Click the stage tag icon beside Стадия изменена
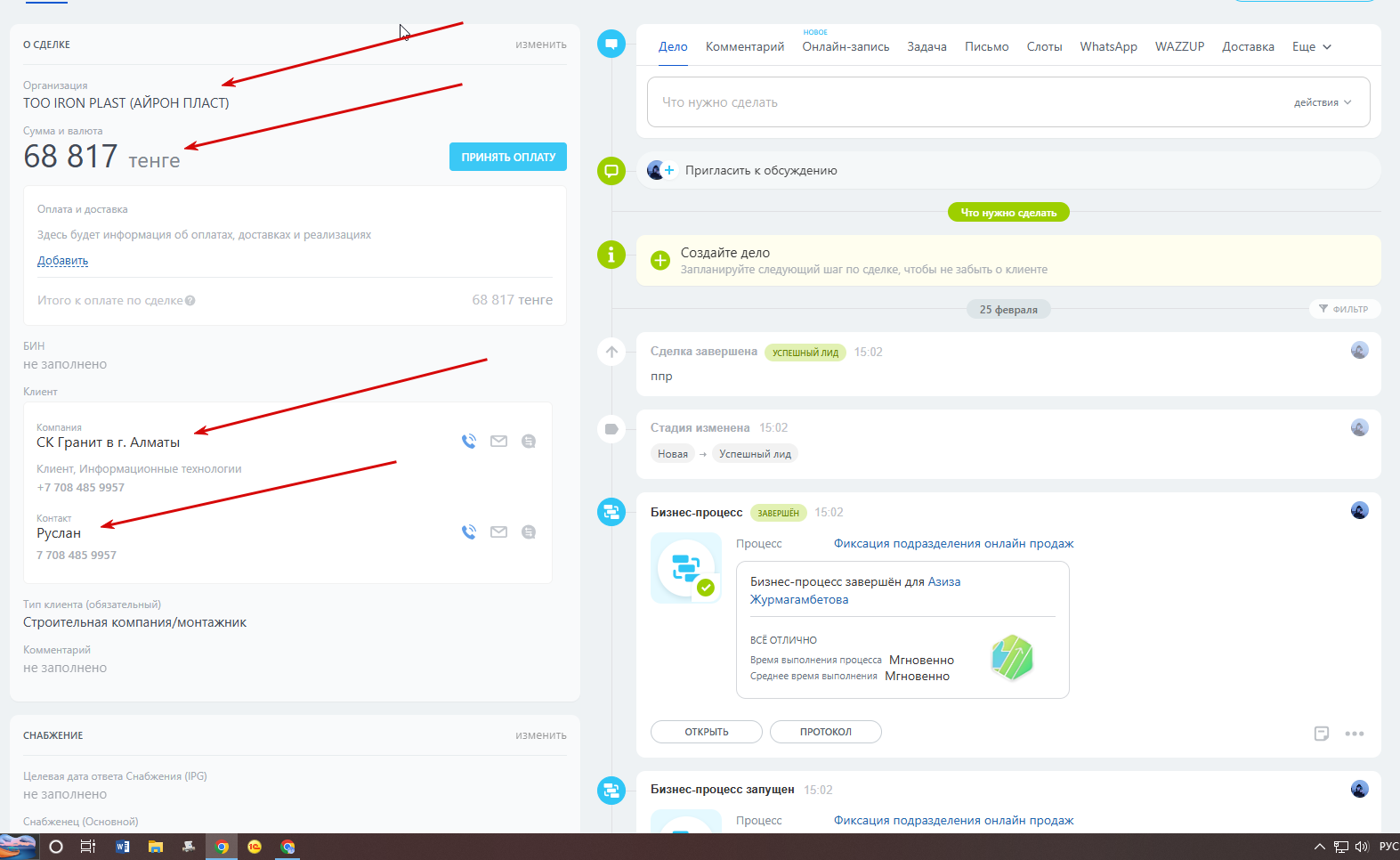This screenshot has height=860, width=1400. [611, 429]
